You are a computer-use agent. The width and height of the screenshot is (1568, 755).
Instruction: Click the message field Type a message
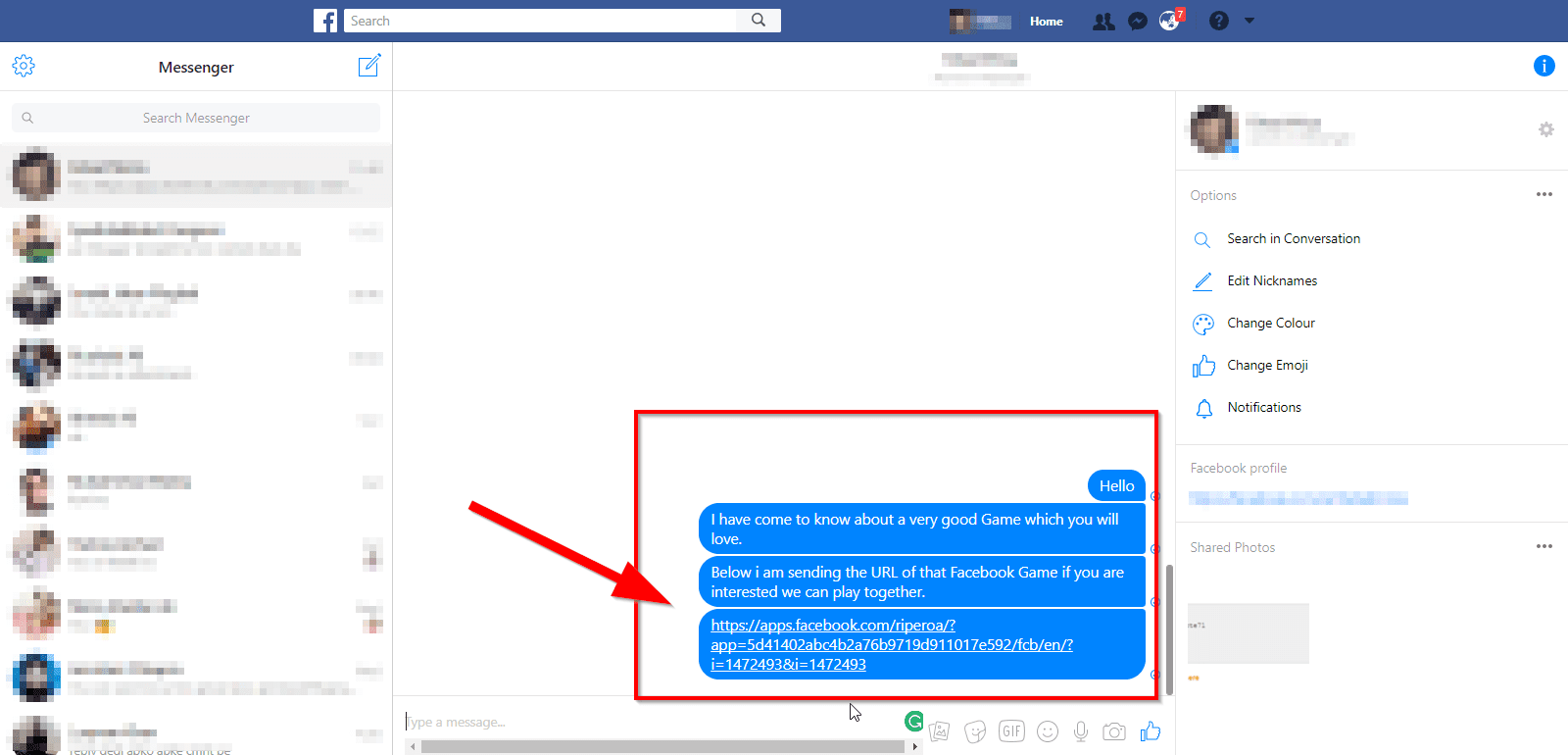(651, 722)
